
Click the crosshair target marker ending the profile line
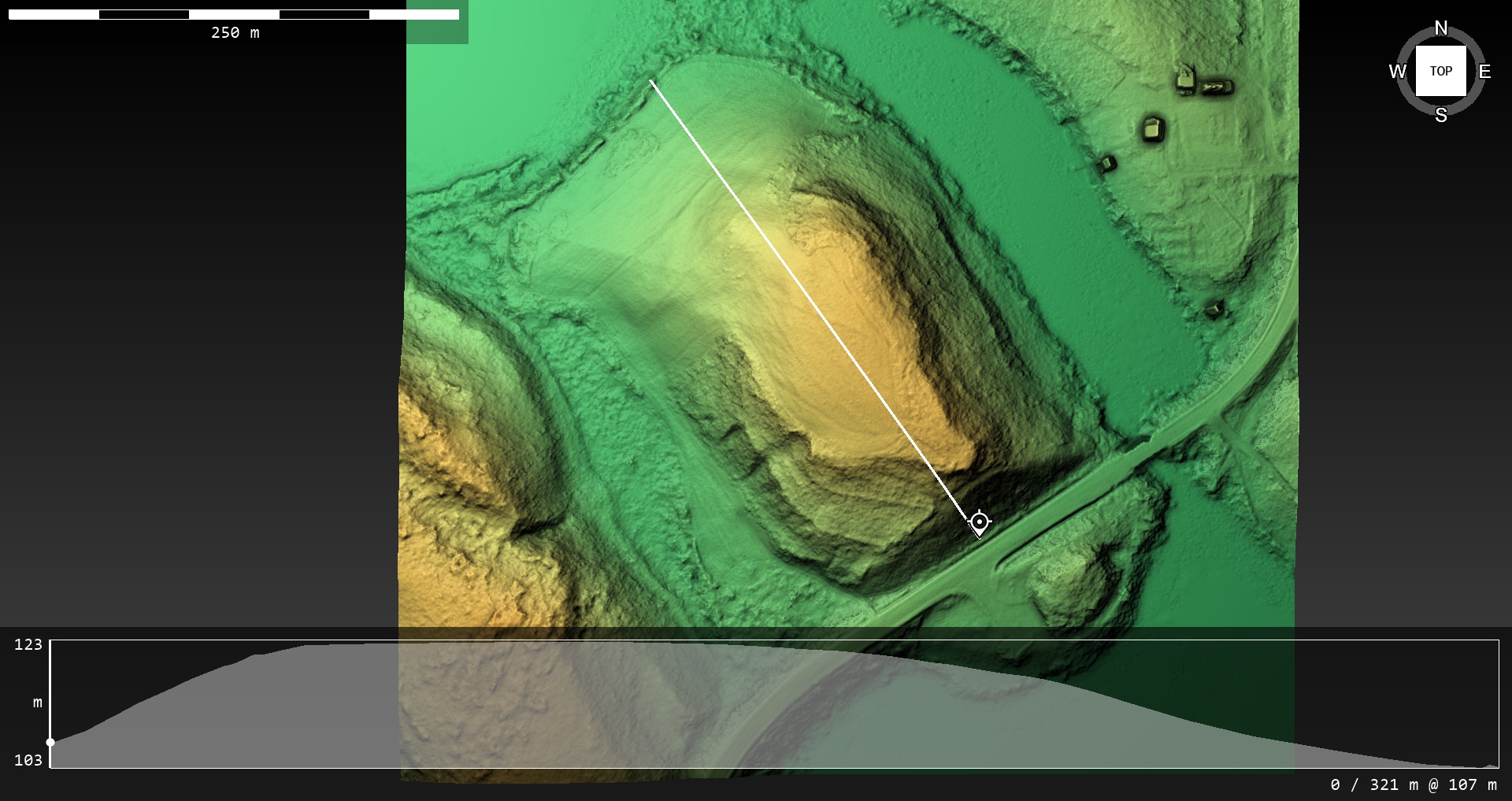[979, 521]
